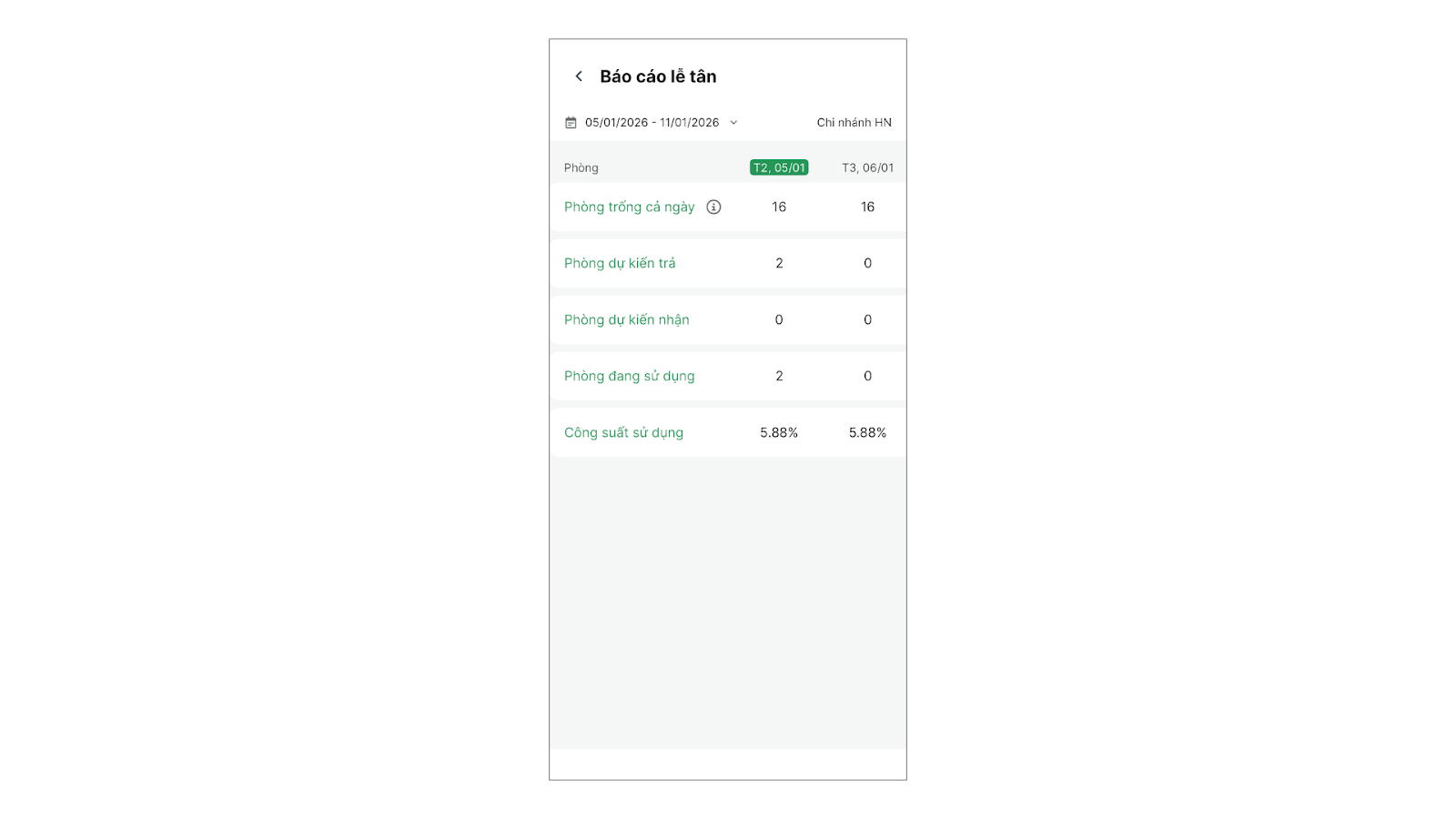1456x819 pixels.
Task: Click the calendar icon beside date range
Action: [571, 123]
